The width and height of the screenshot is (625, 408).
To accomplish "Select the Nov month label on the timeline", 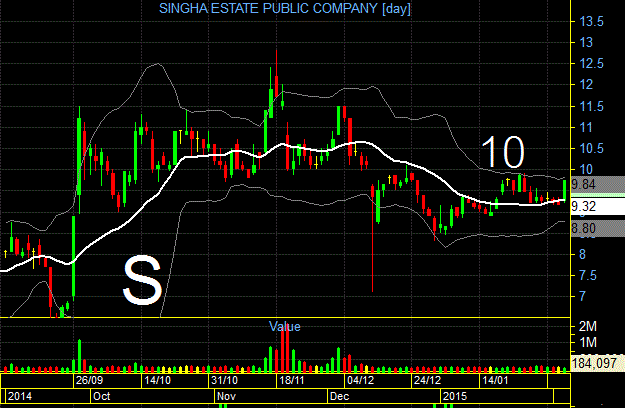I will (226, 396).
